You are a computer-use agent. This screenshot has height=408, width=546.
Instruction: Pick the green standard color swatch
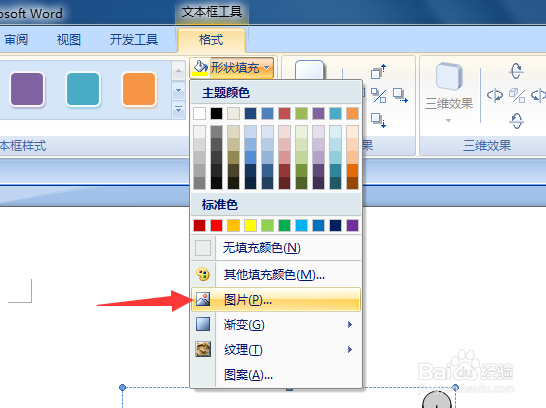[284, 225]
